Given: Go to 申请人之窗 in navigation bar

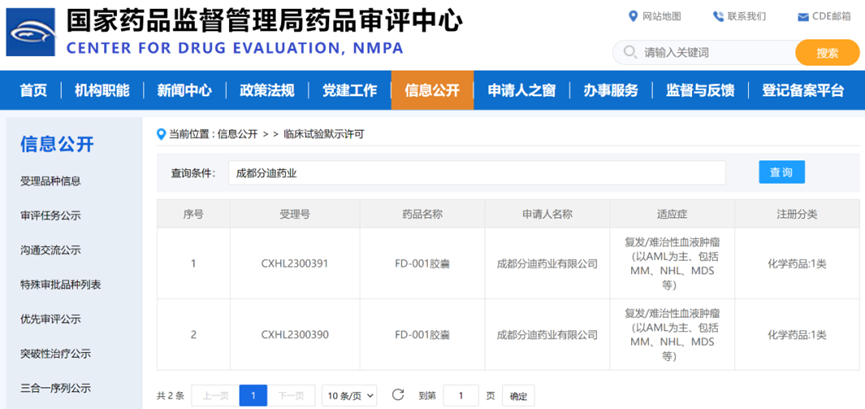Looking at the screenshot, I should 521,91.
